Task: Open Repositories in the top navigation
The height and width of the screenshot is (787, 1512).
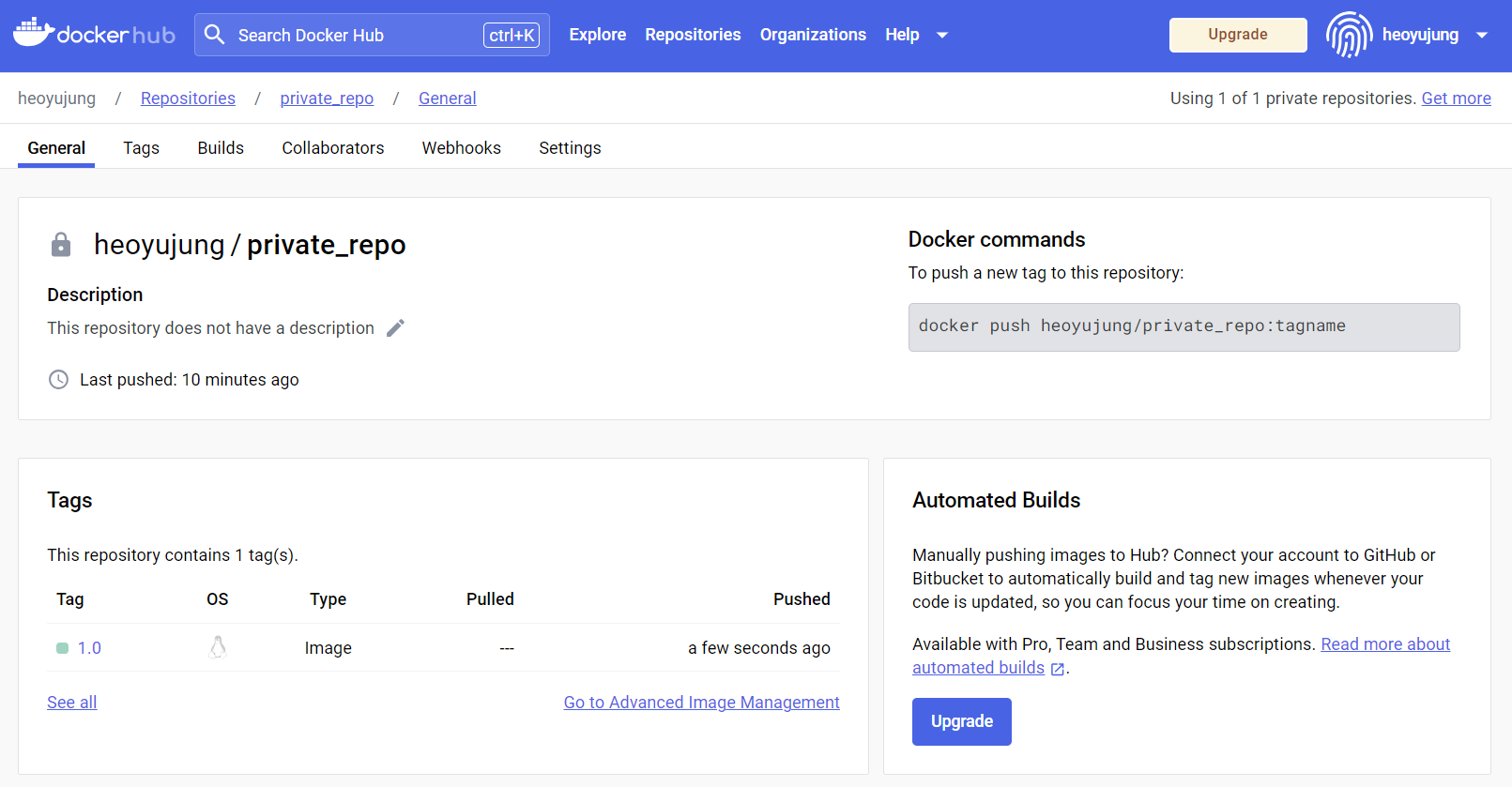Action: [693, 35]
